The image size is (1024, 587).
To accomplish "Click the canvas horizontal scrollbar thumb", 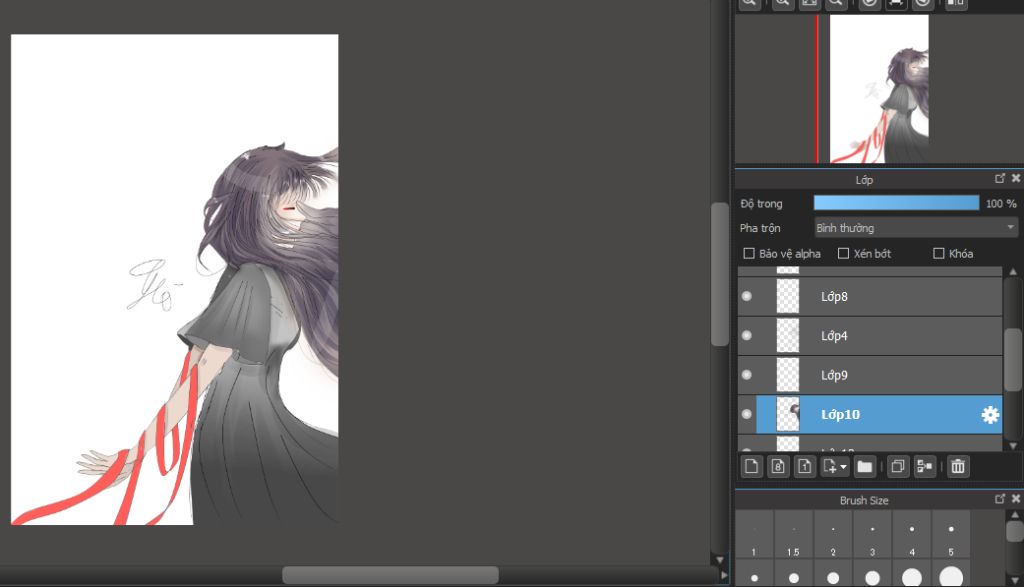I will (390, 575).
